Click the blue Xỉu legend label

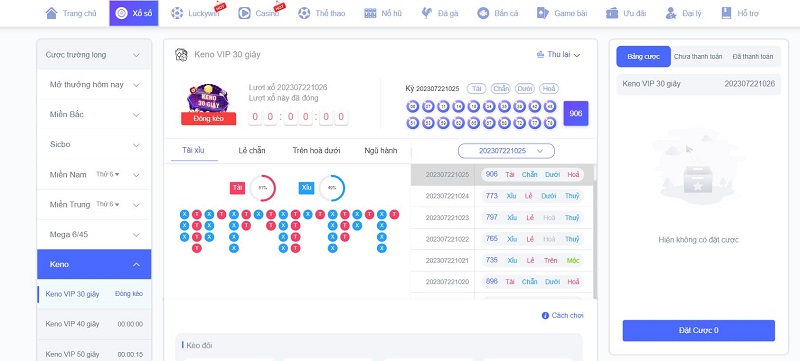(306, 188)
